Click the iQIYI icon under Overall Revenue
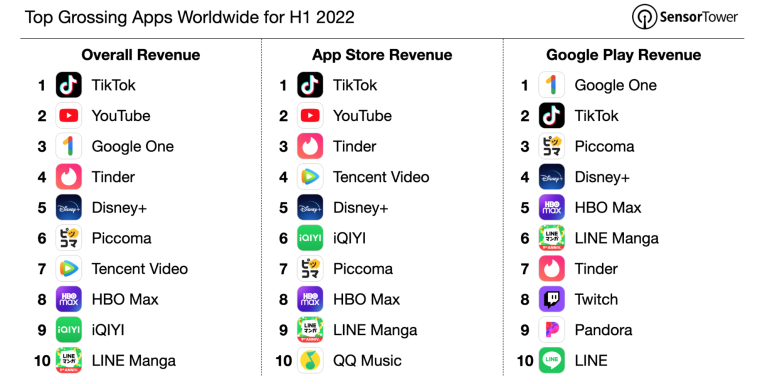Image resolution: width=760 pixels, height=384 pixels. tap(68, 330)
